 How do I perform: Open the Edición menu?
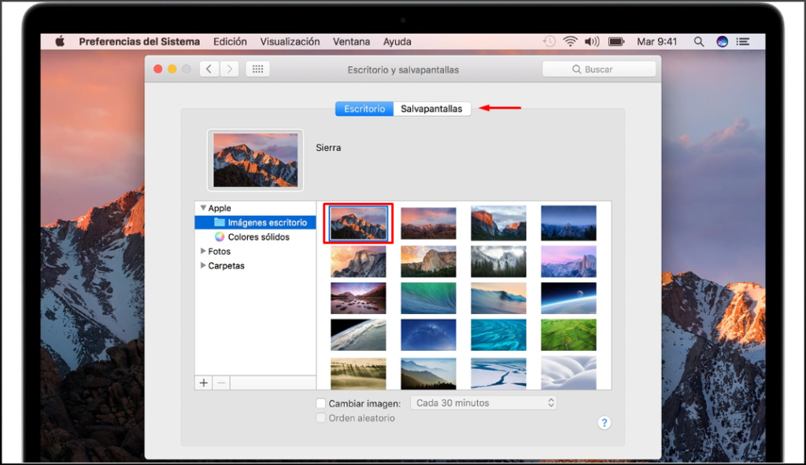[x=230, y=42]
